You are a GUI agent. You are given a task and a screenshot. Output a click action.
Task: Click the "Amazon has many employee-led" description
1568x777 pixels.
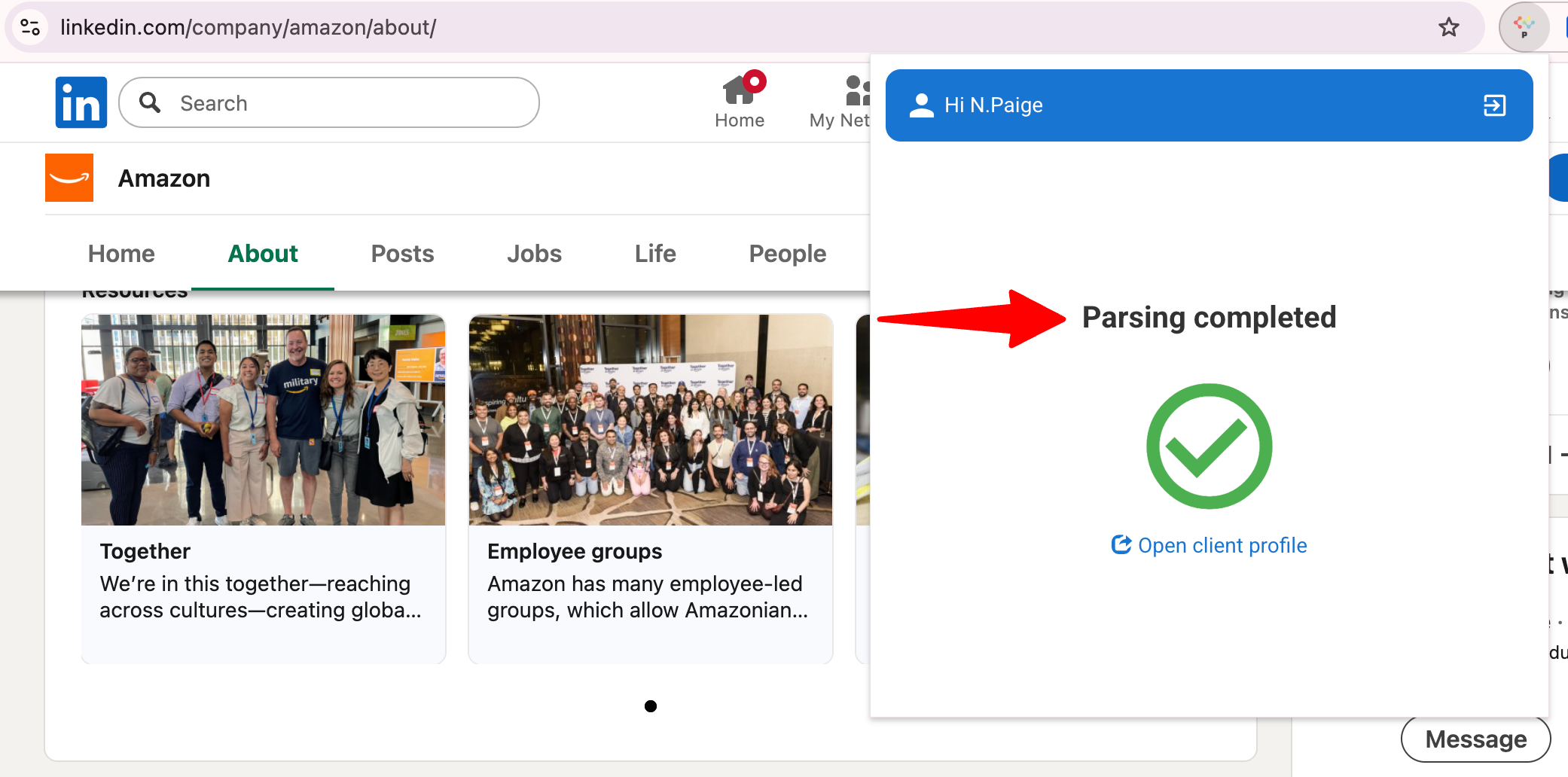648,597
